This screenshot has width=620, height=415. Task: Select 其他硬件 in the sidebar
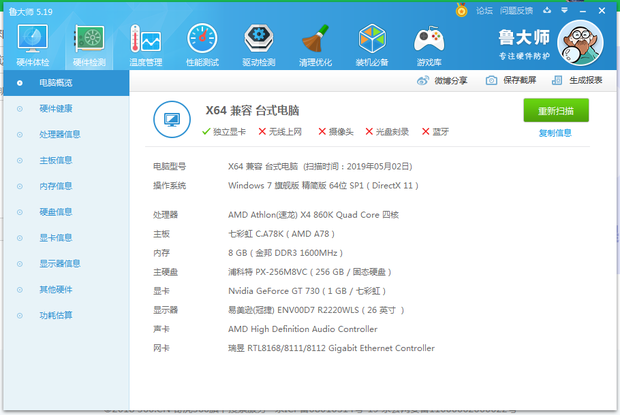pyautogui.click(x=66, y=290)
